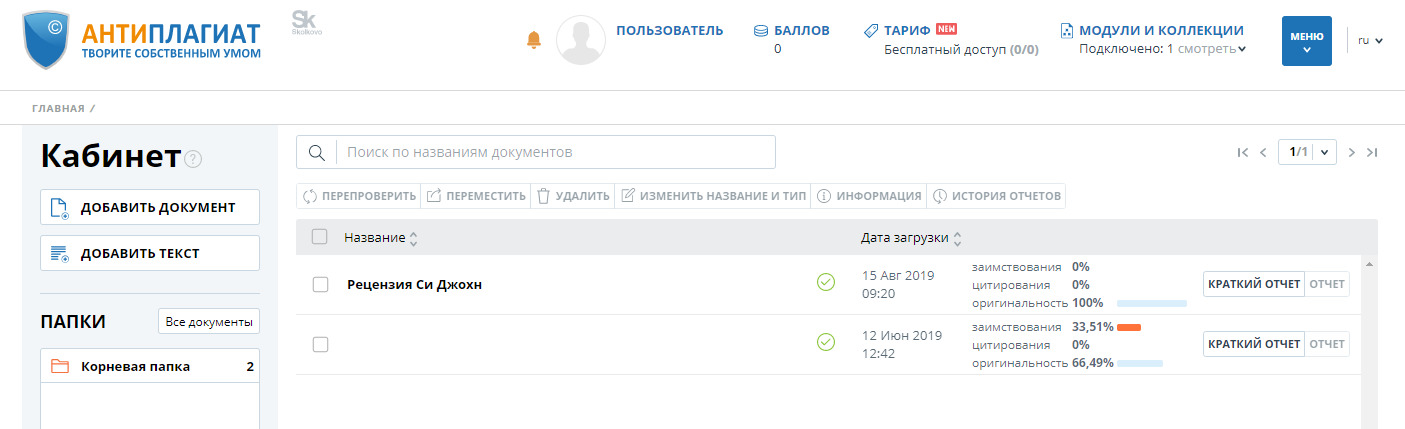
Task: Open the user profile avatar
Action: [x=580, y=41]
